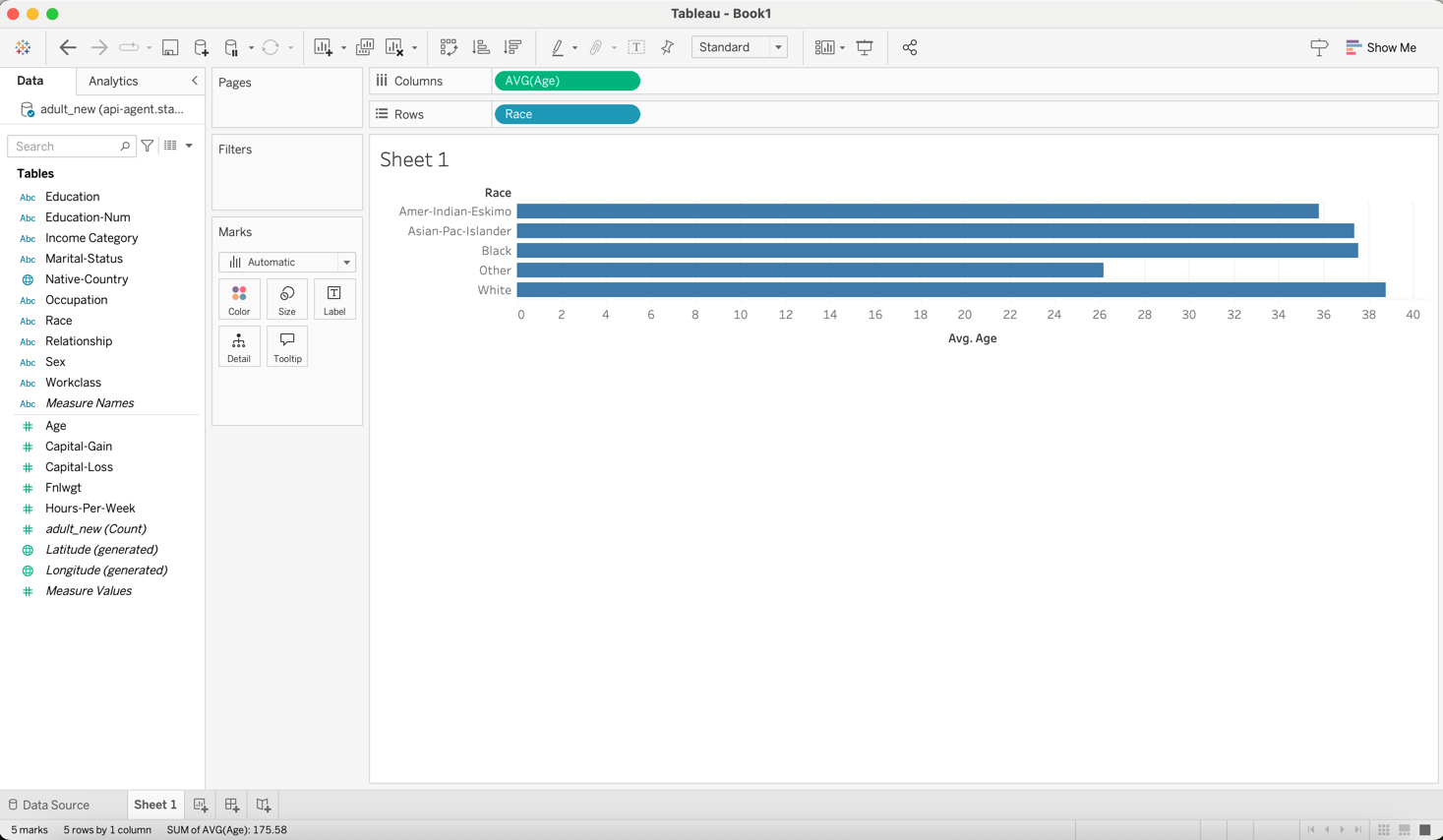Click the Undo back arrow icon
The width and height of the screenshot is (1443, 840).
pyautogui.click(x=68, y=47)
